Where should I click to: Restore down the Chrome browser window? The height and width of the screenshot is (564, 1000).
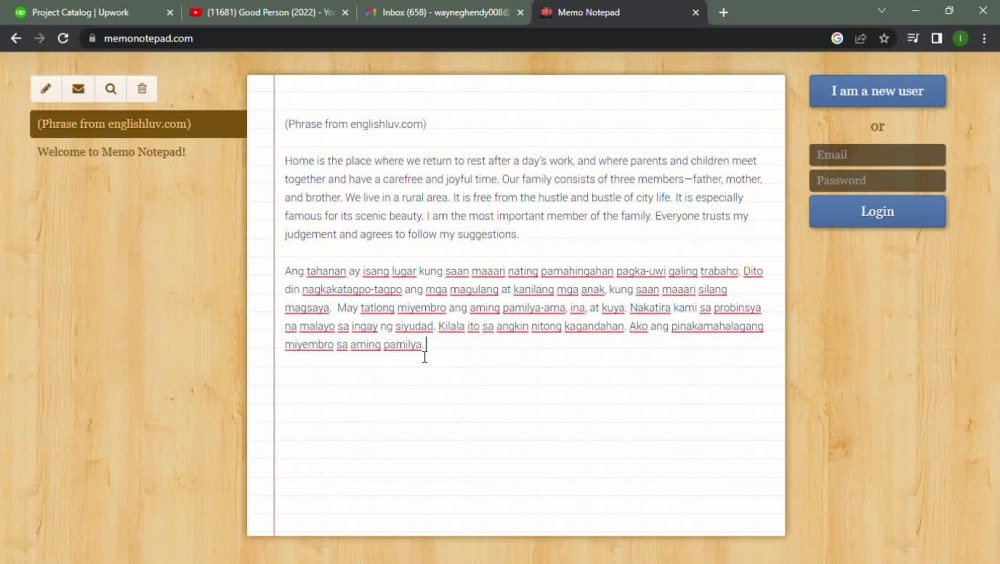click(x=949, y=11)
